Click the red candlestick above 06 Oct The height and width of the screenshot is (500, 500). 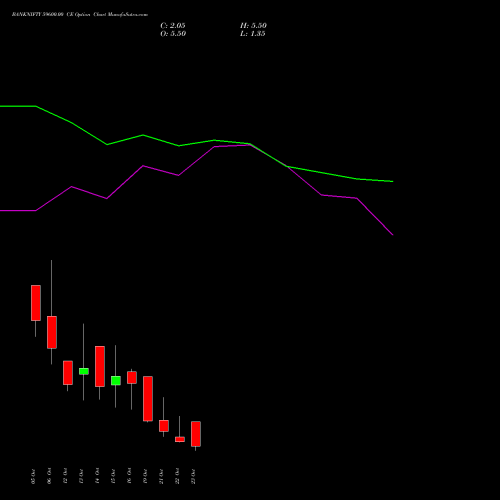[x=52, y=332]
